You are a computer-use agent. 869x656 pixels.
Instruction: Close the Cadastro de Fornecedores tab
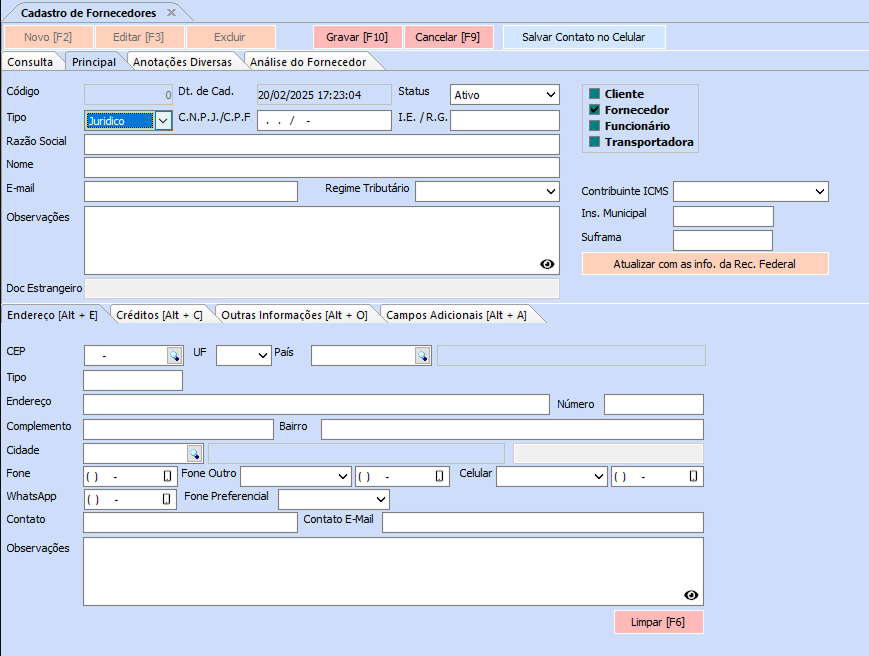click(x=172, y=12)
